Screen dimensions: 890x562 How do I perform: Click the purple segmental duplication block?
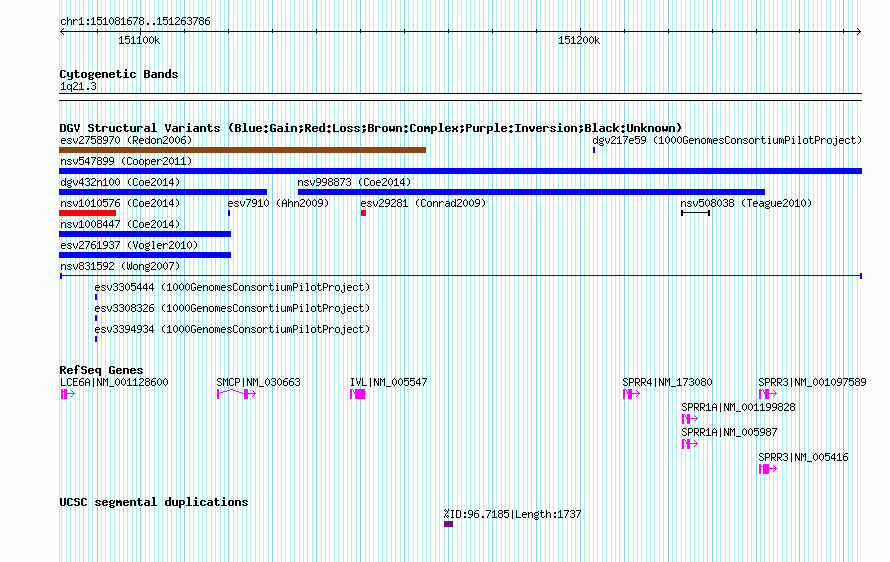[x=448, y=524]
